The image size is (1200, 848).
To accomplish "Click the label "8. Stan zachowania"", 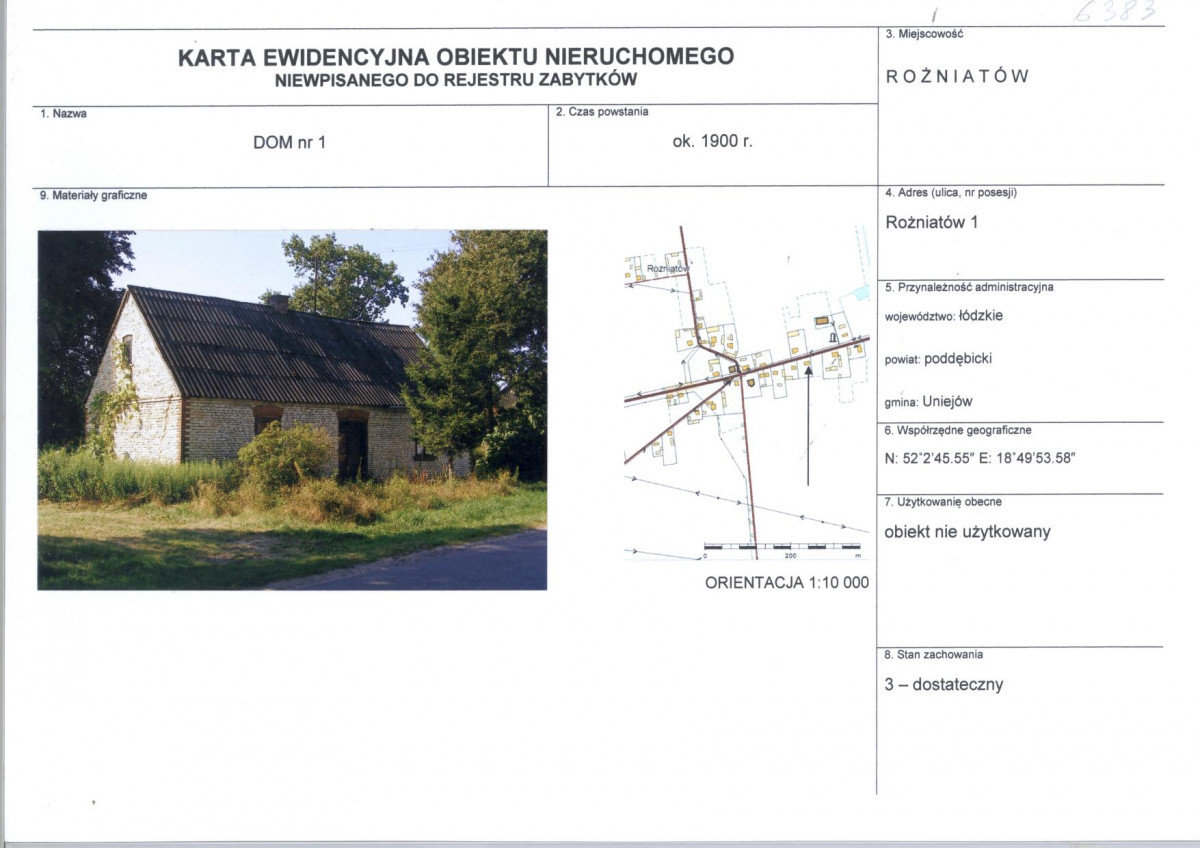I will [934, 655].
